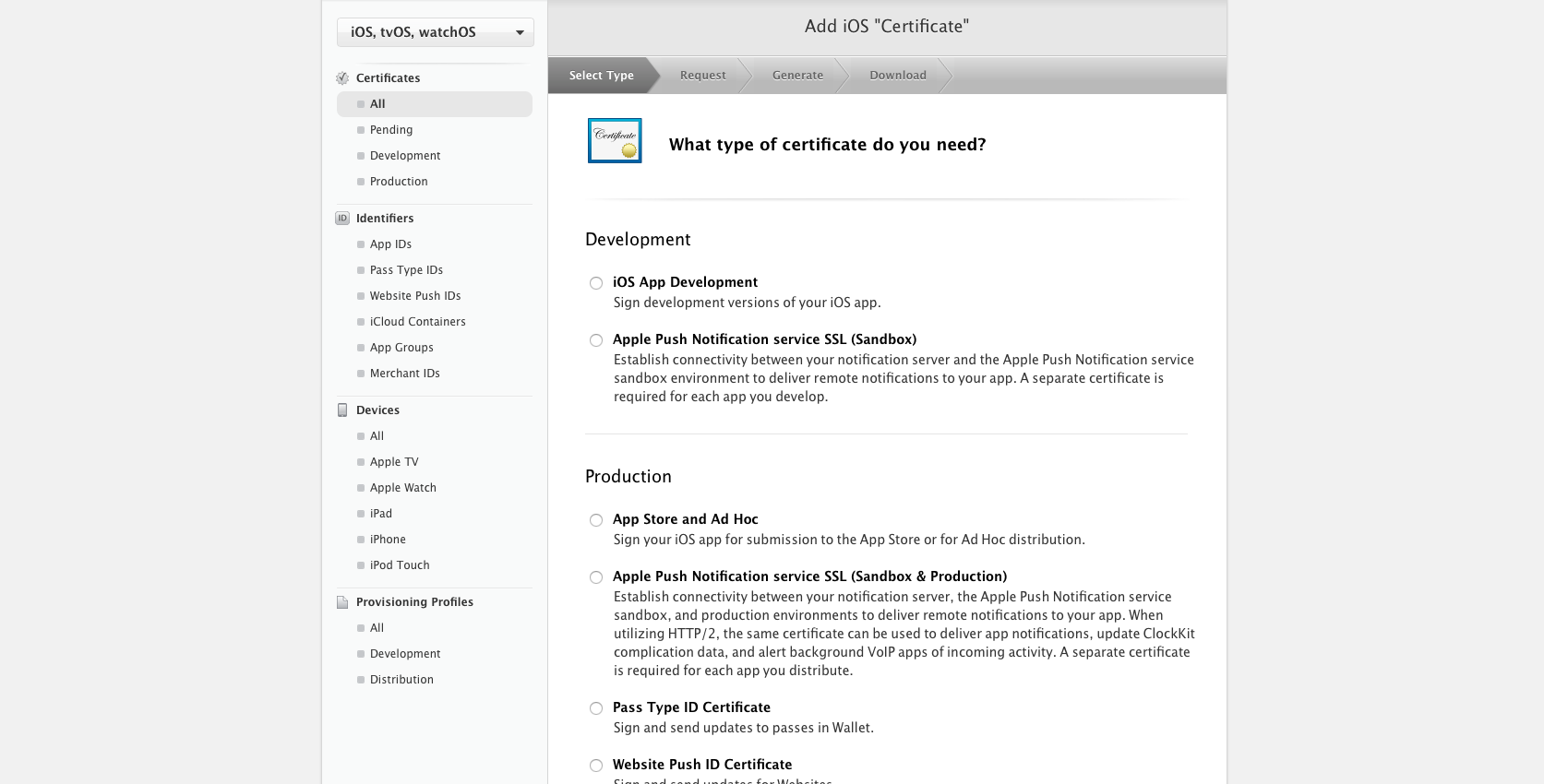
Task: Open the iOS, tvOS, watchOS platform dropdown
Action: [x=435, y=32]
